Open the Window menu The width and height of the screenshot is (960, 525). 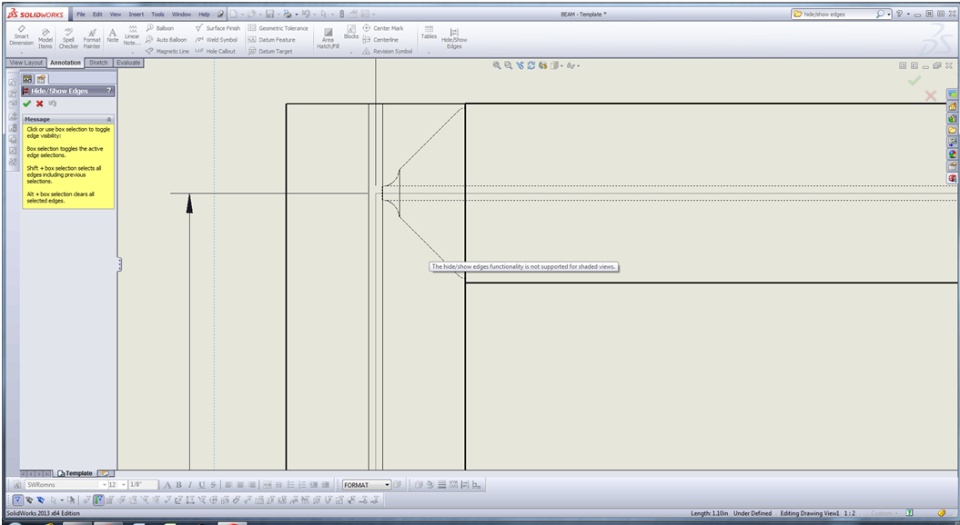(181, 14)
